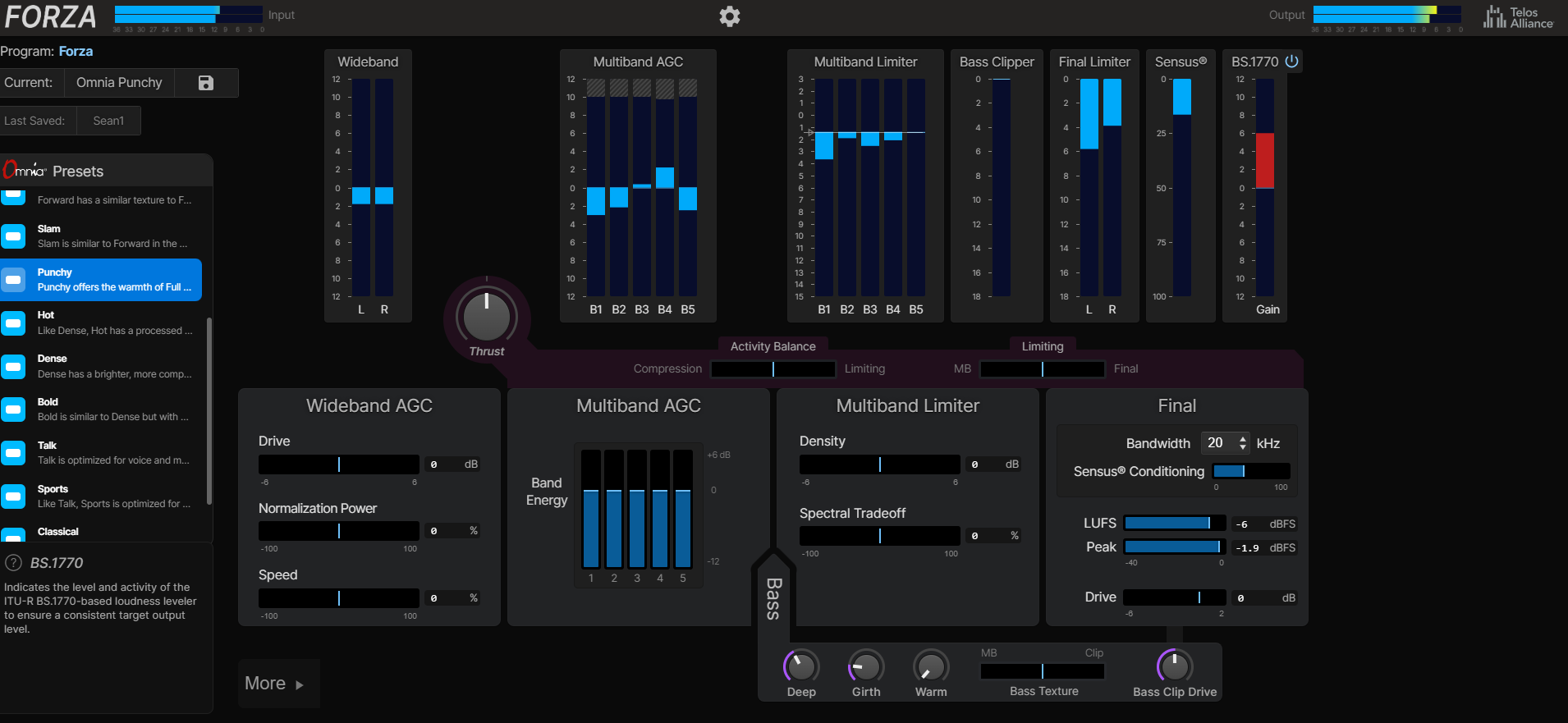
Task: Click the Omnia Punchy current preset name
Action: (x=119, y=83)
